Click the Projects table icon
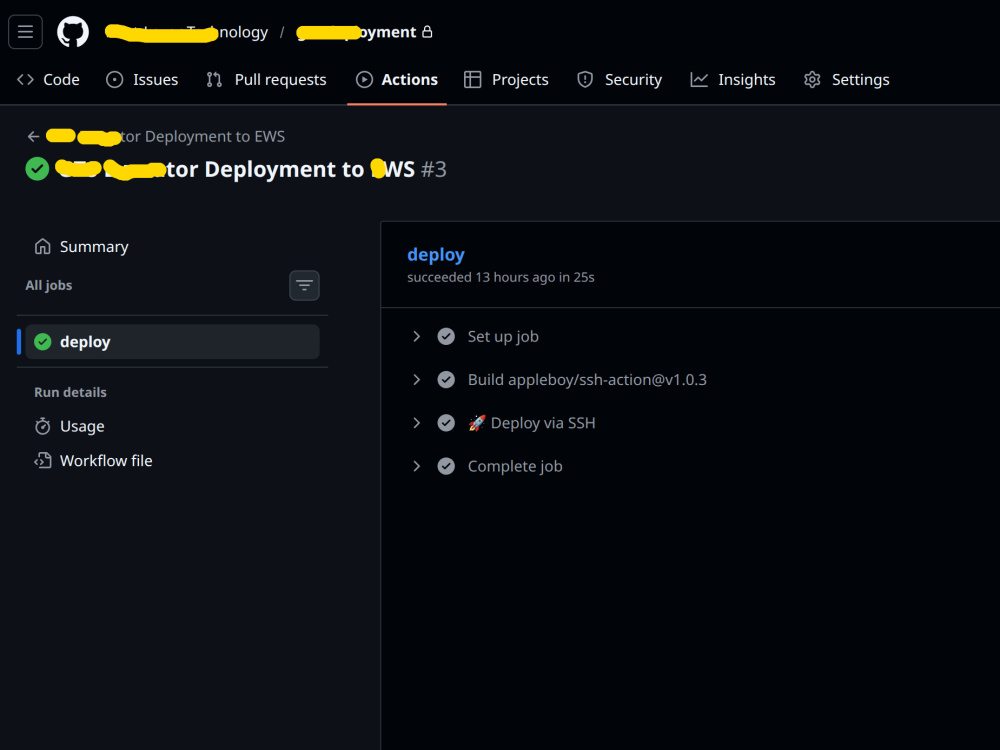Viewport: 1000px width, 750px height. coord(473,80)
